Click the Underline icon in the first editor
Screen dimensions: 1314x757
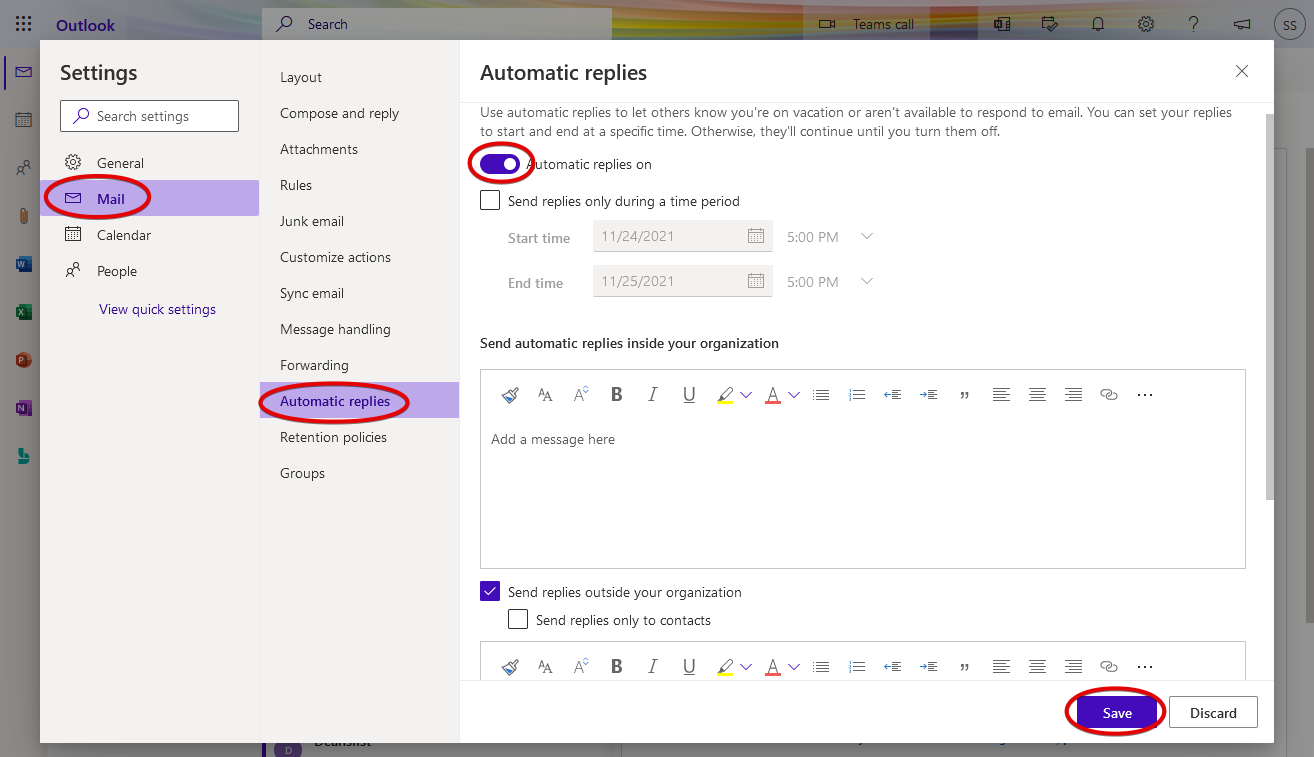click(689, 395)
